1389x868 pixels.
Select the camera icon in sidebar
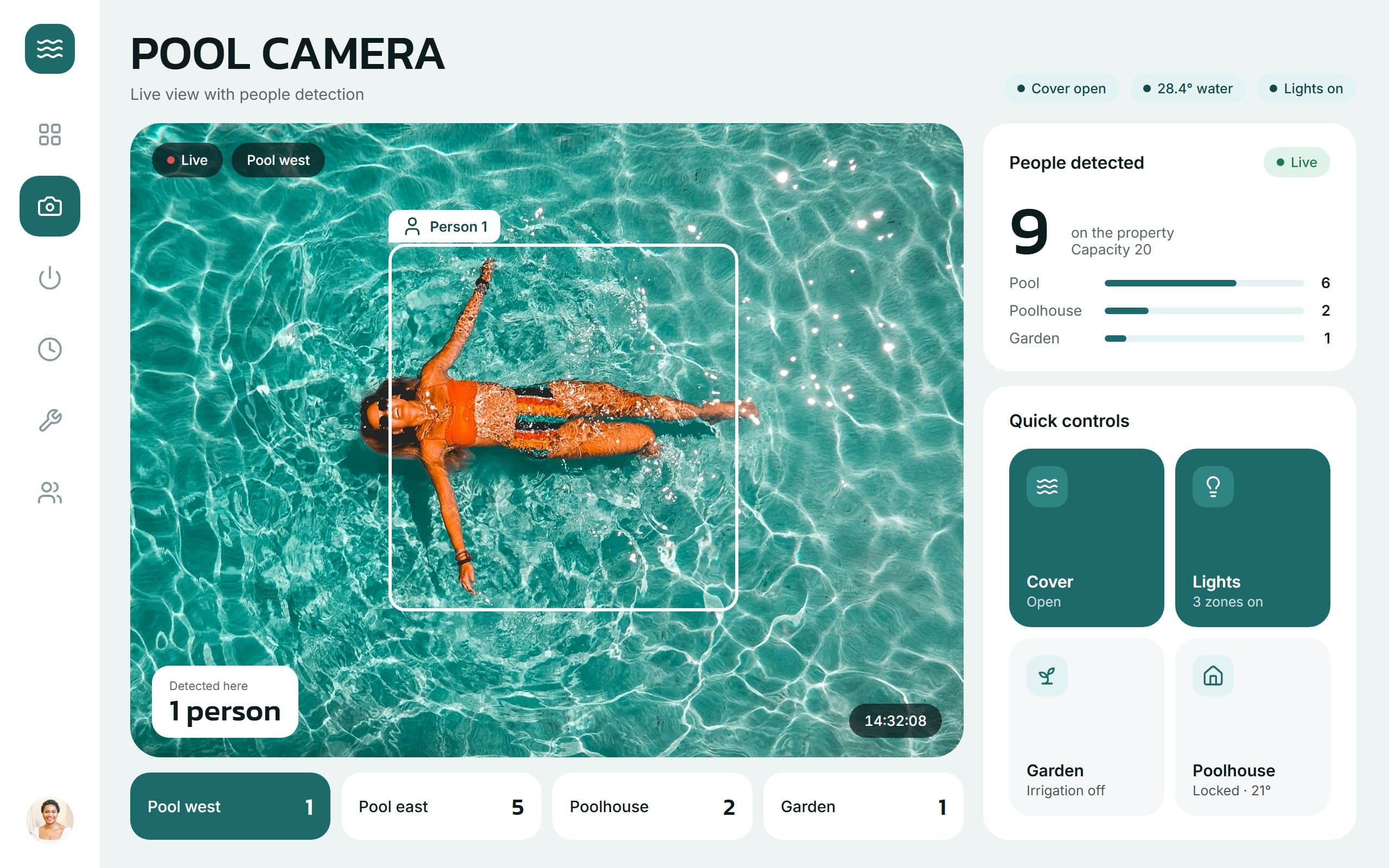pos(50,206)
